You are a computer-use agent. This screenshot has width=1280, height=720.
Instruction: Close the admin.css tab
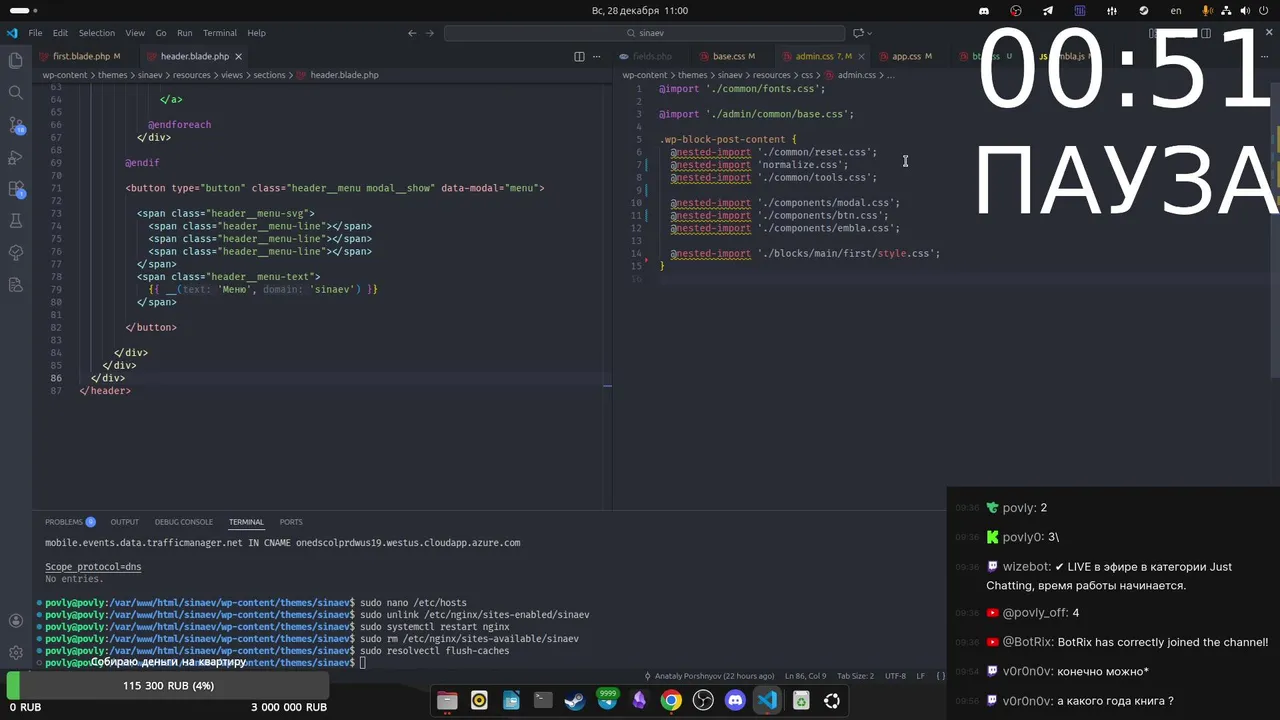click(x=861, y=56)
